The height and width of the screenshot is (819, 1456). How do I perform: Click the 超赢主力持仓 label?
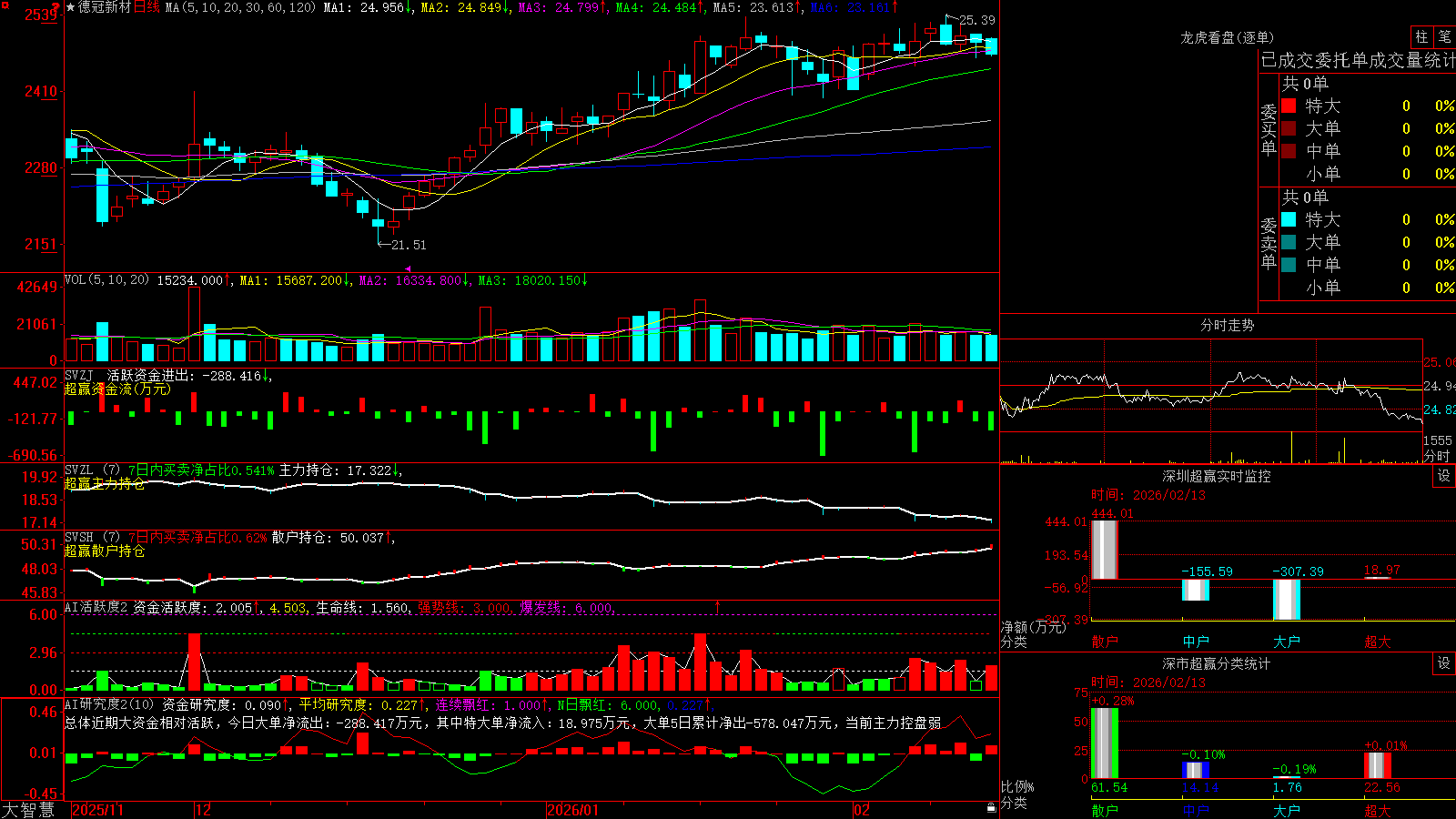pos(105,483)
